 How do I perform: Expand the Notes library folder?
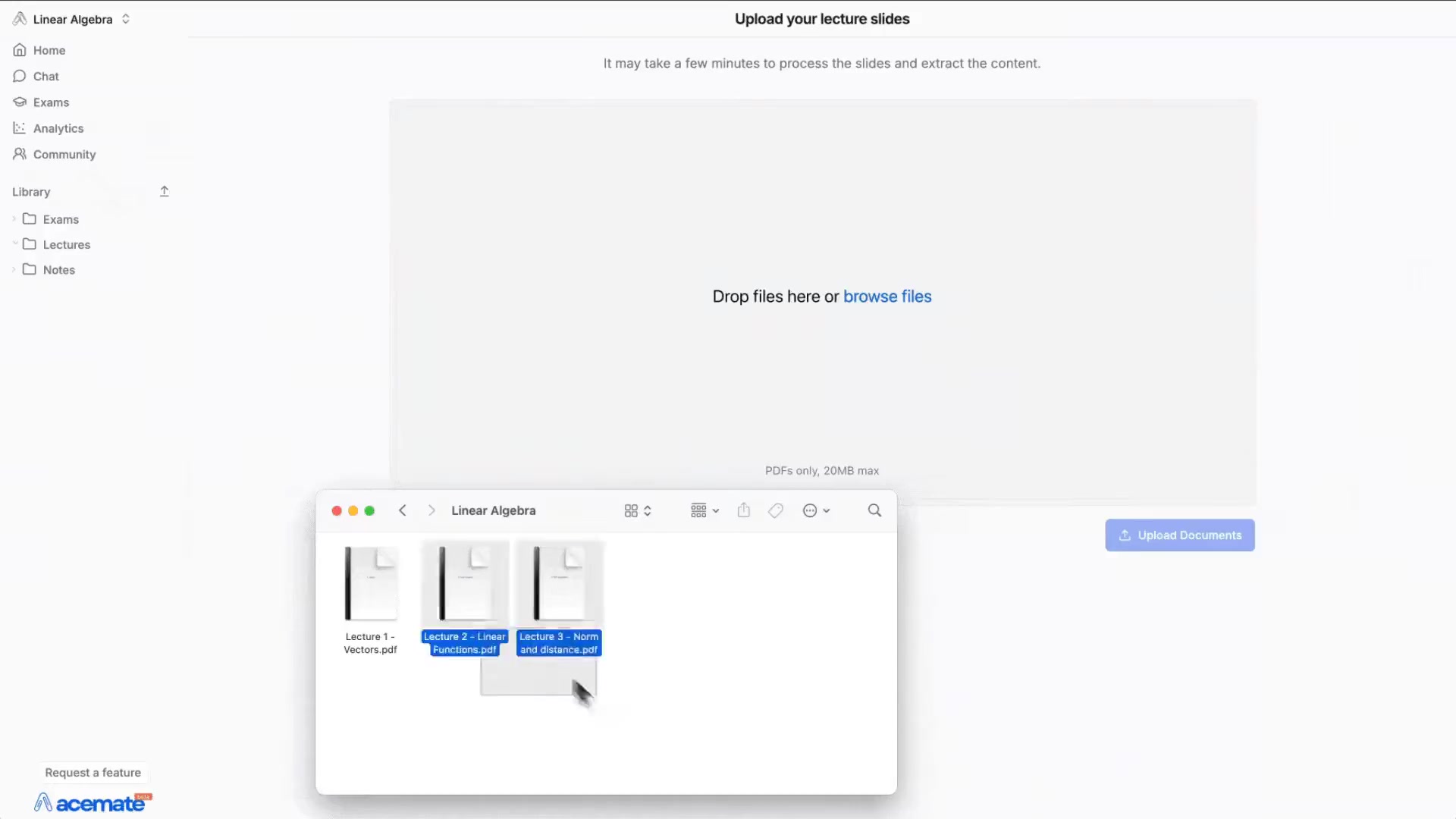(x=14, y=270)
